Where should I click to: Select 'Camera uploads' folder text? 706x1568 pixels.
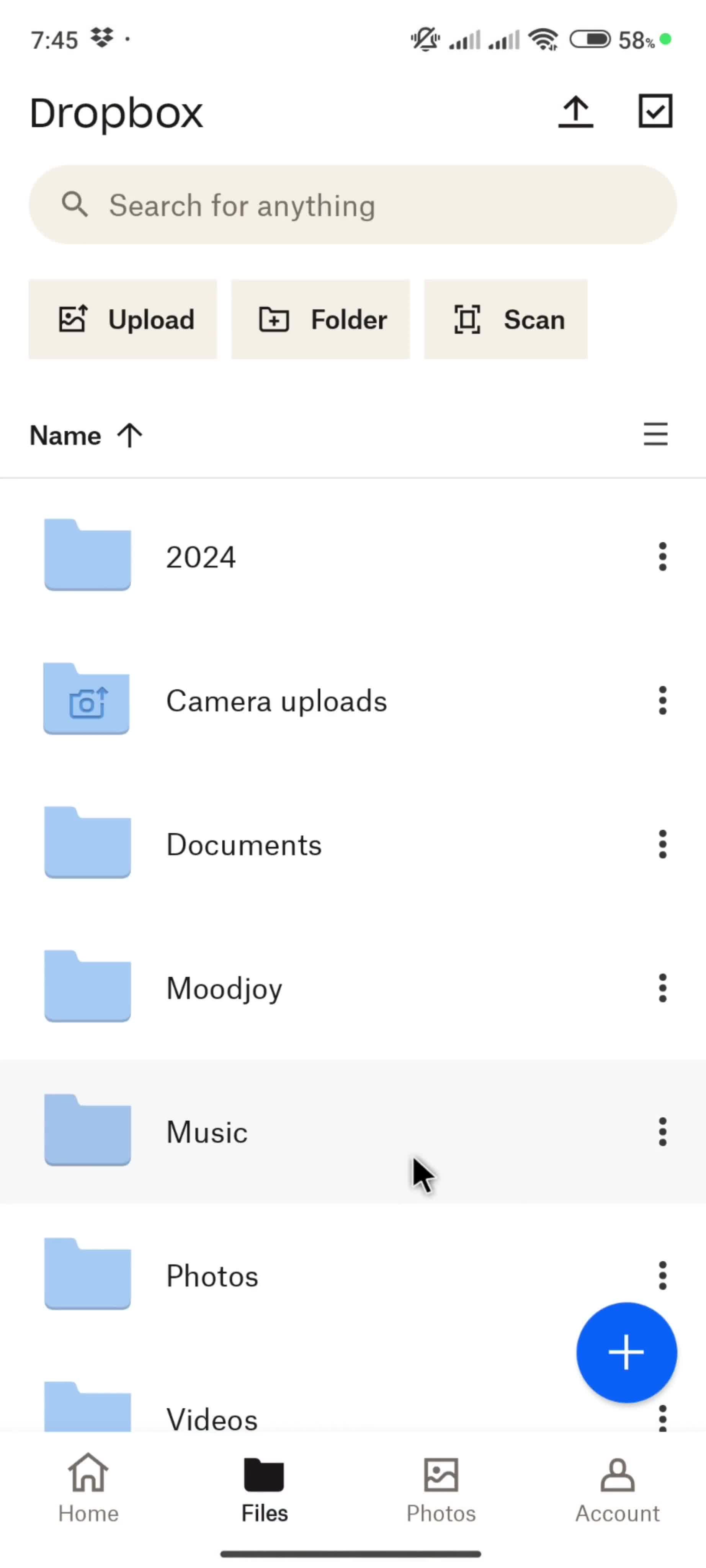tap(277, 701)
